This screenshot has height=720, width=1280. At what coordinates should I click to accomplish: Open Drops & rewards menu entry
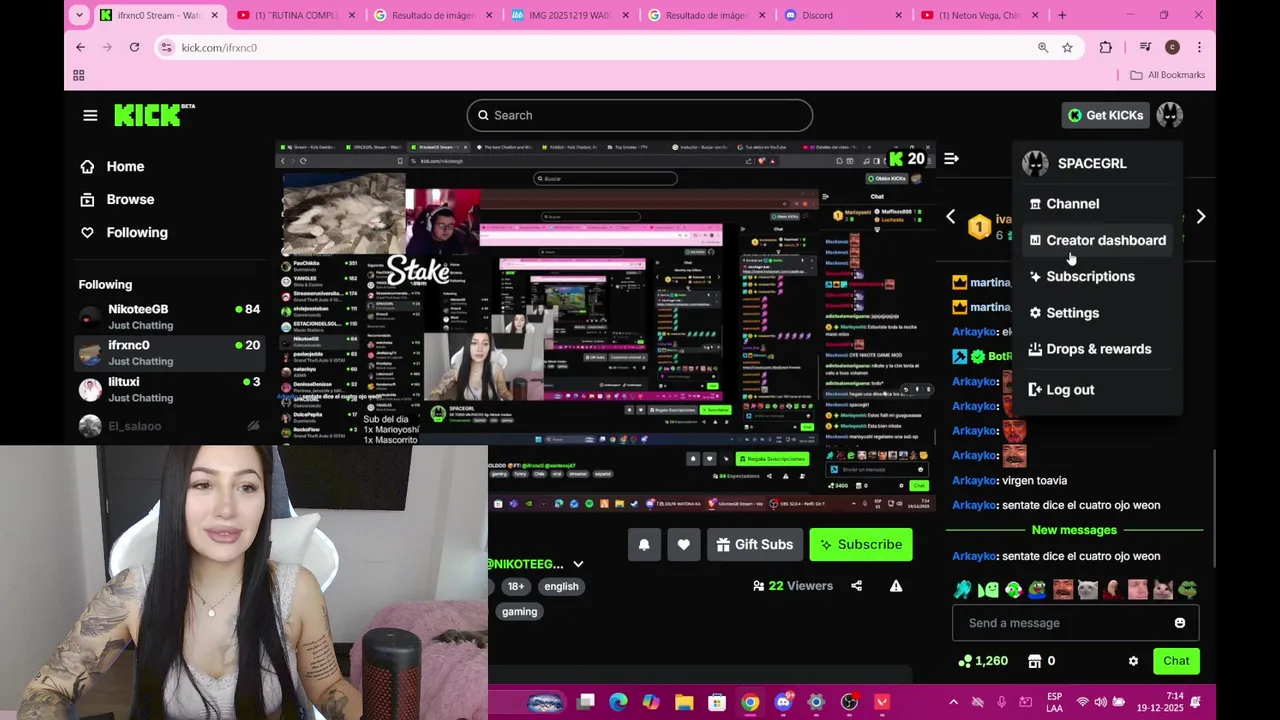(1098, 349)
